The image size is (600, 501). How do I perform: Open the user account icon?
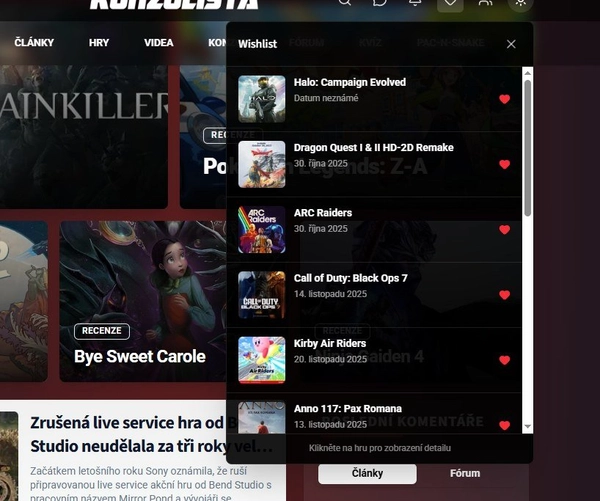[x=485, y=3]
